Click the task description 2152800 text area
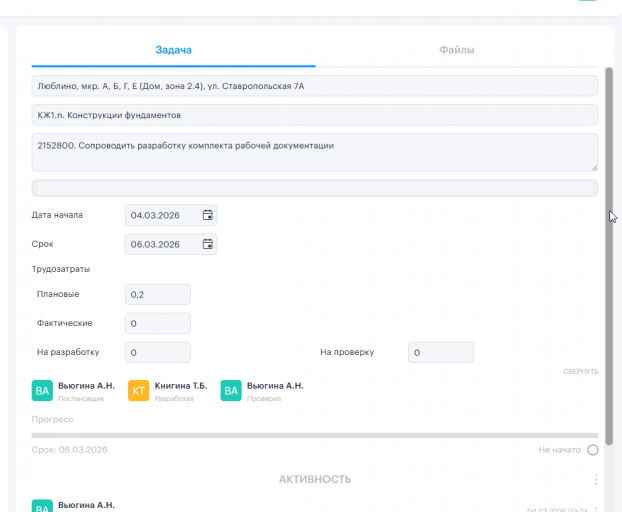 click(315, 153)
